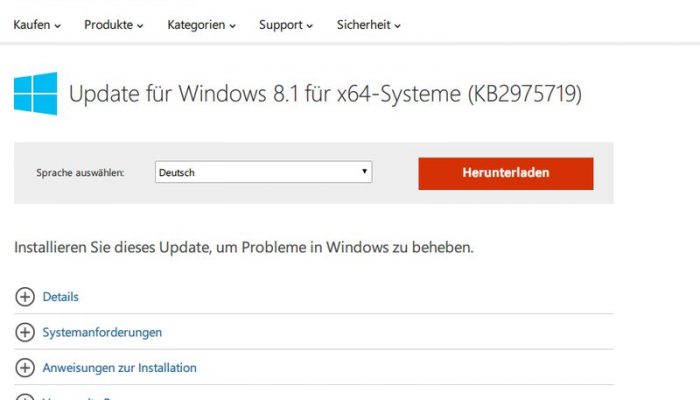This screenshot has width=700, height=400.
Task: Open the Produkte dropdown menu
Action: pyautogui.click(x=114, y=25)
